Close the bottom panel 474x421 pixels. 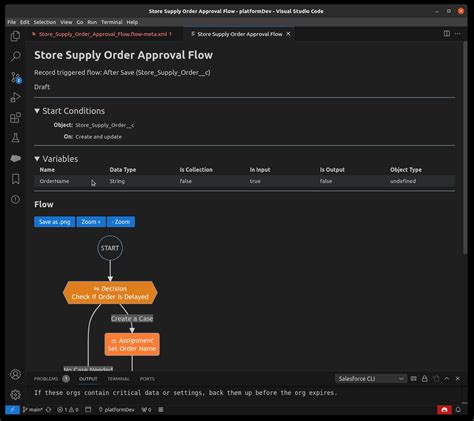[x=458, y=379]
